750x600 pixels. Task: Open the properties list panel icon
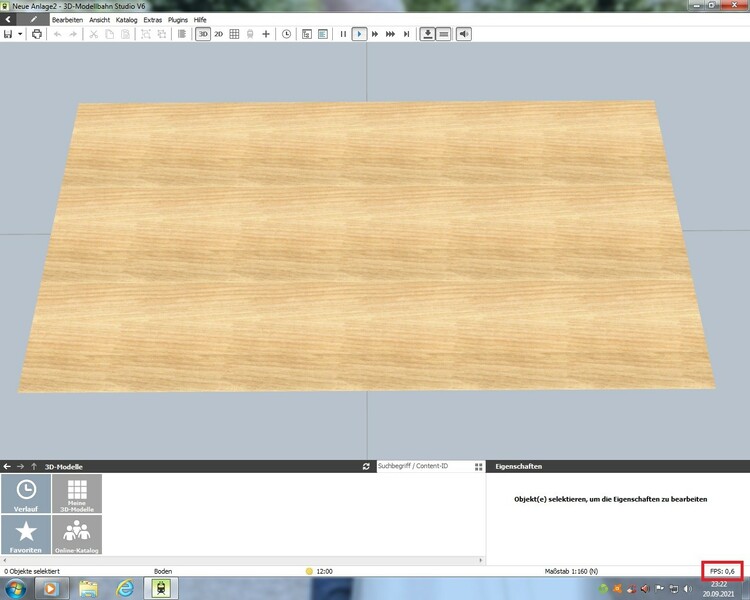point(323,34)
